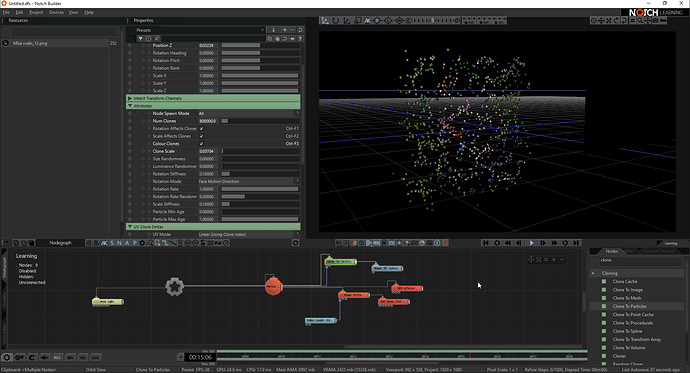
Task: Open the Node Spawn Mode dropdown
Action: pyautogui.click(x=249, y=113)
